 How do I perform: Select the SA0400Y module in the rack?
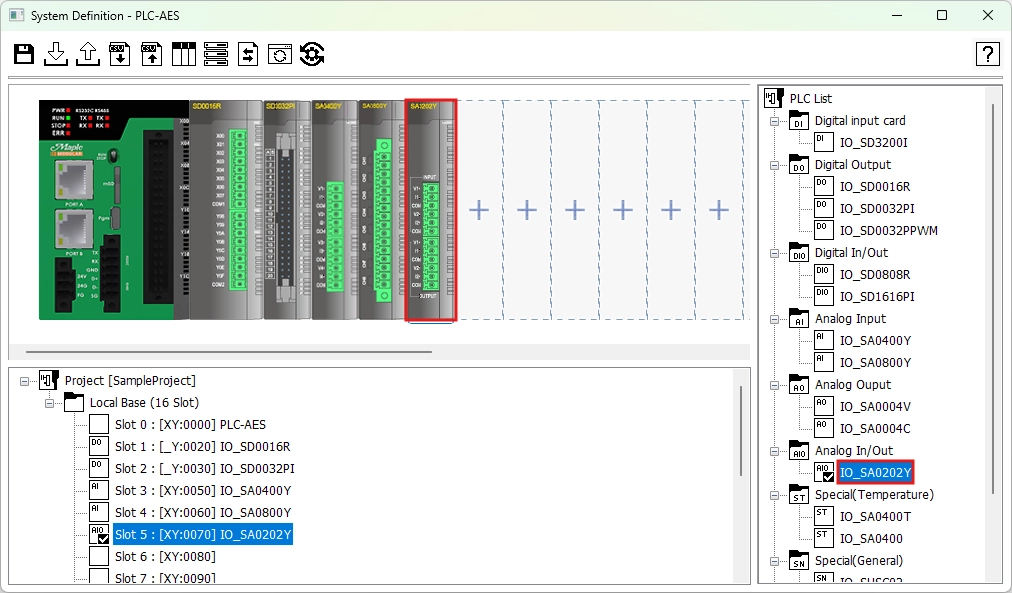[335, 210]
